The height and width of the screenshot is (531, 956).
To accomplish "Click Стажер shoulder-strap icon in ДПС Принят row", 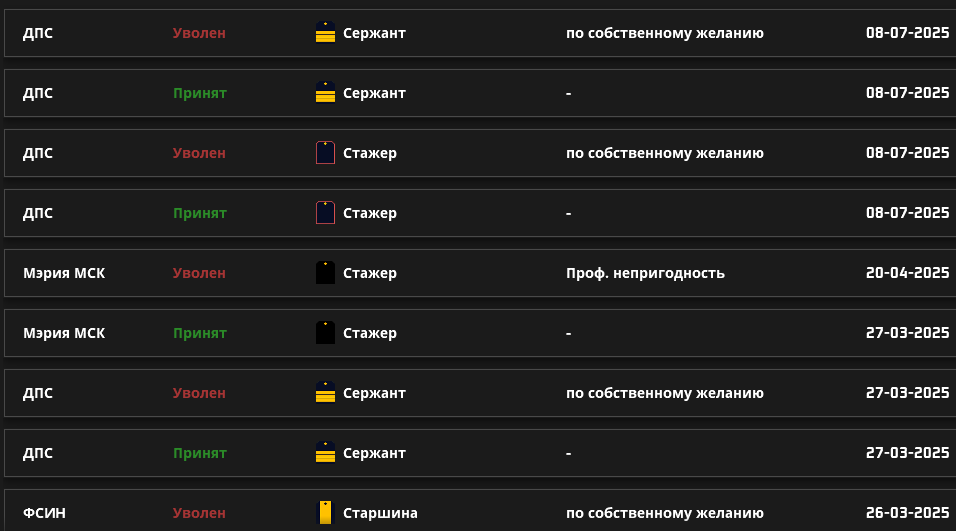I will click(326, 213).
